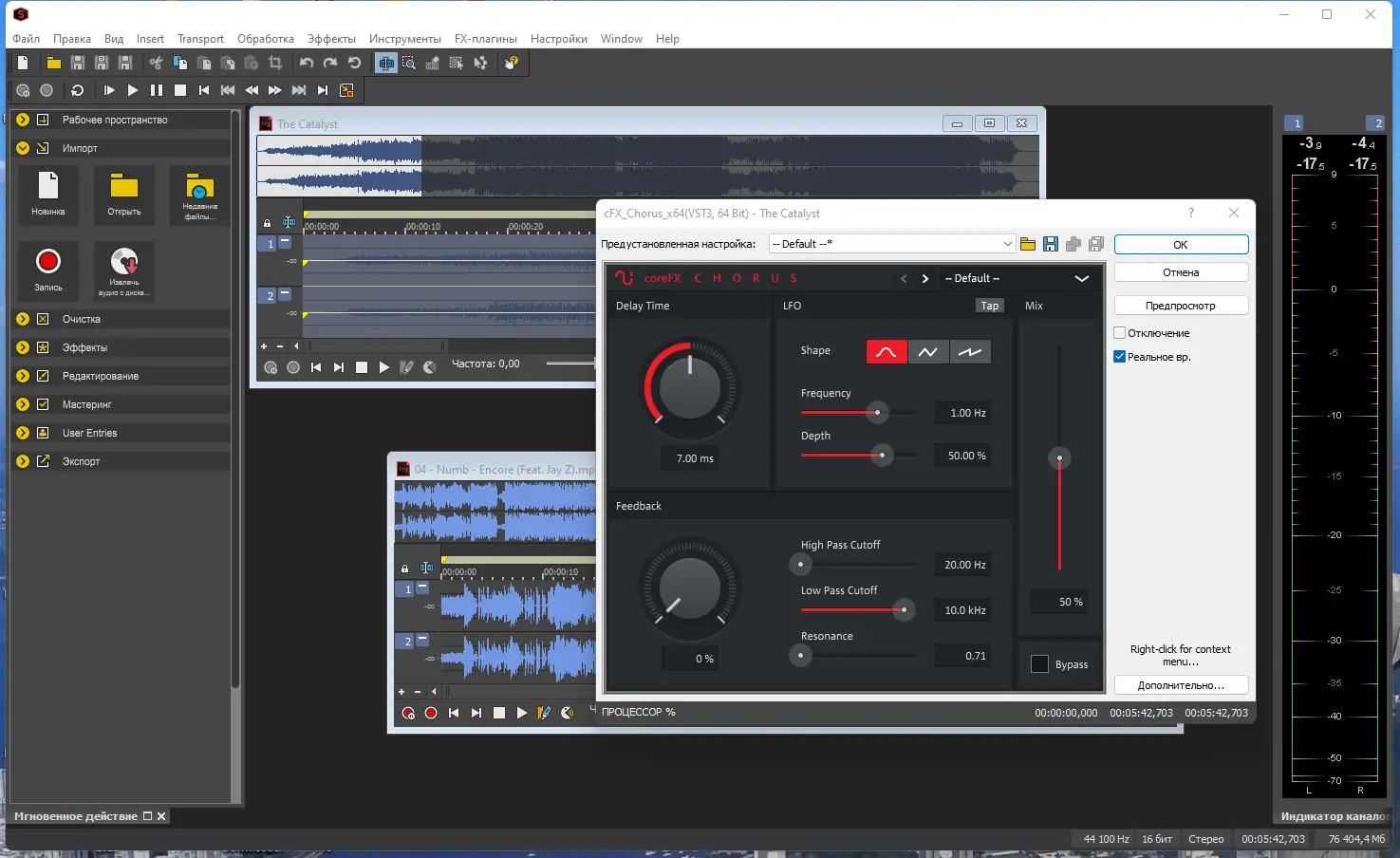The height and width of the screenshot is (858, 1400).
Task: Expand the Мастеринг panel section
Action: [x=23, y=404]
